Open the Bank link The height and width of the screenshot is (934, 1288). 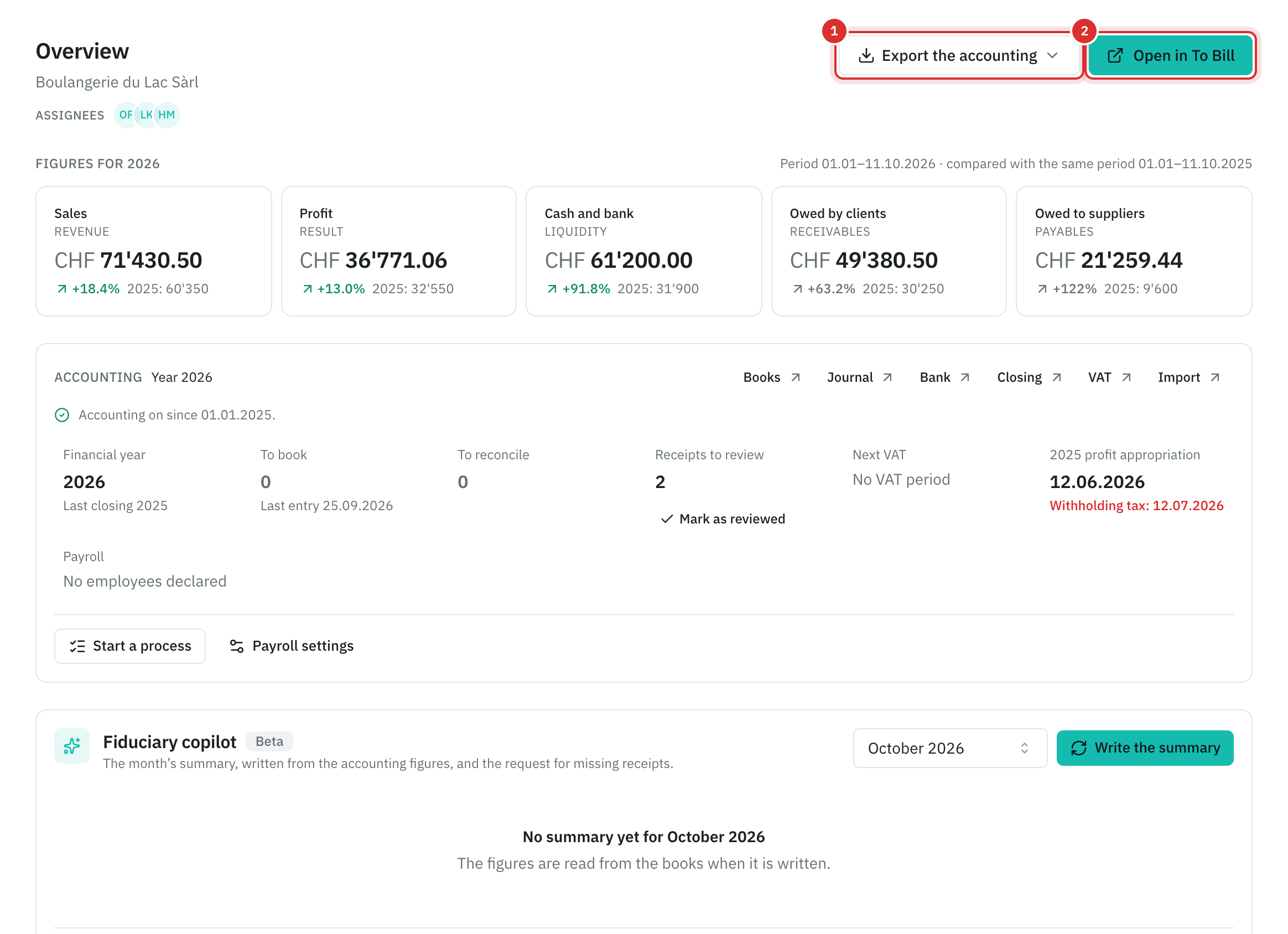coord(945,377)
